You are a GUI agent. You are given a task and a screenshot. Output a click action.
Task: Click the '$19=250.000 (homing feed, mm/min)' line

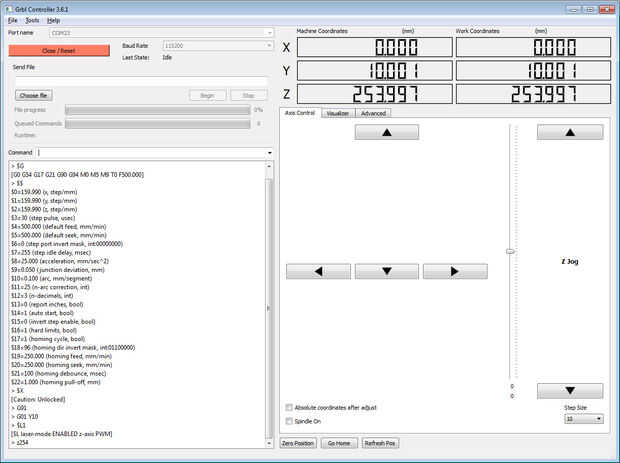tap(61, 356)
